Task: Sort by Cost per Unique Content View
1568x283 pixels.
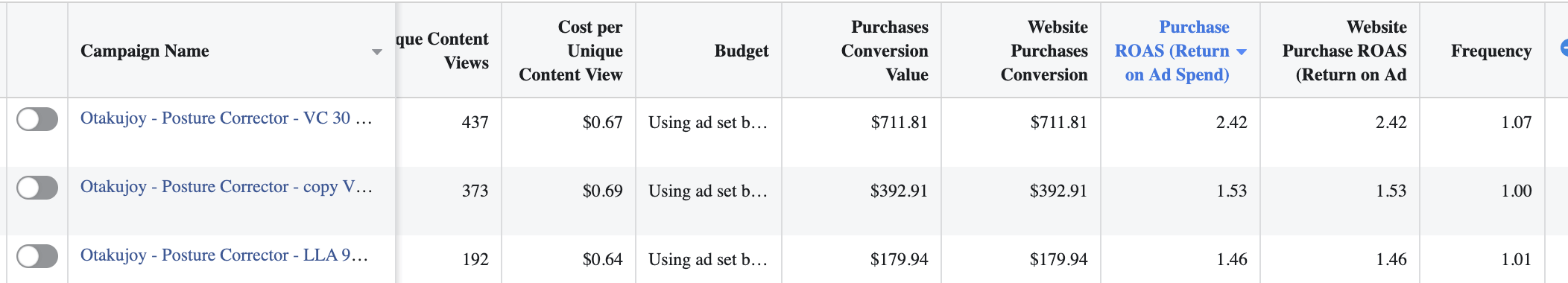Action: click(571, 51)
